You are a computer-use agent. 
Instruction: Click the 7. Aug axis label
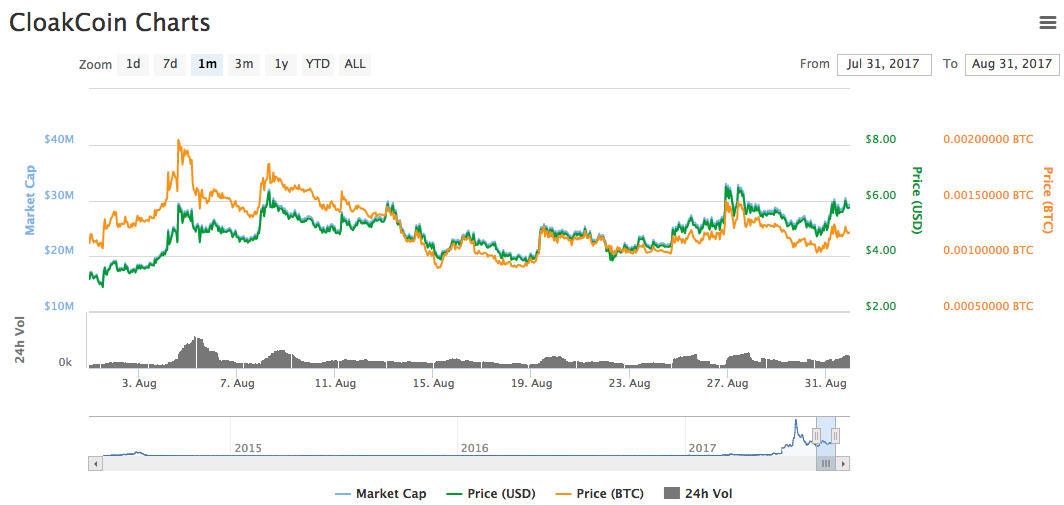tap(236, 384)
